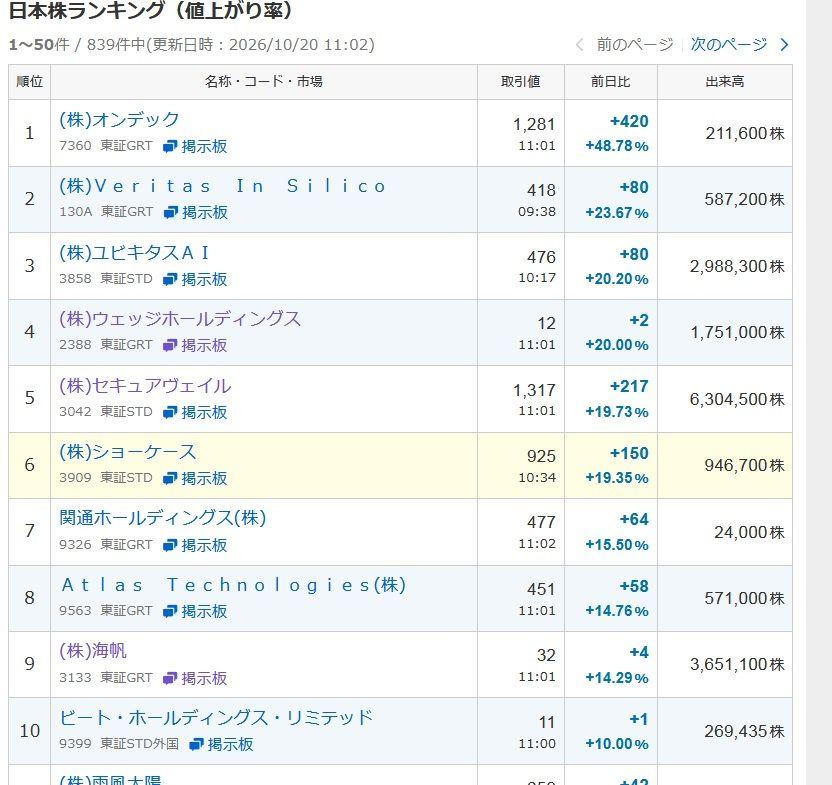
Task: Open 関通ホールディングス(株) link
Action: click(x=163, y=517)
